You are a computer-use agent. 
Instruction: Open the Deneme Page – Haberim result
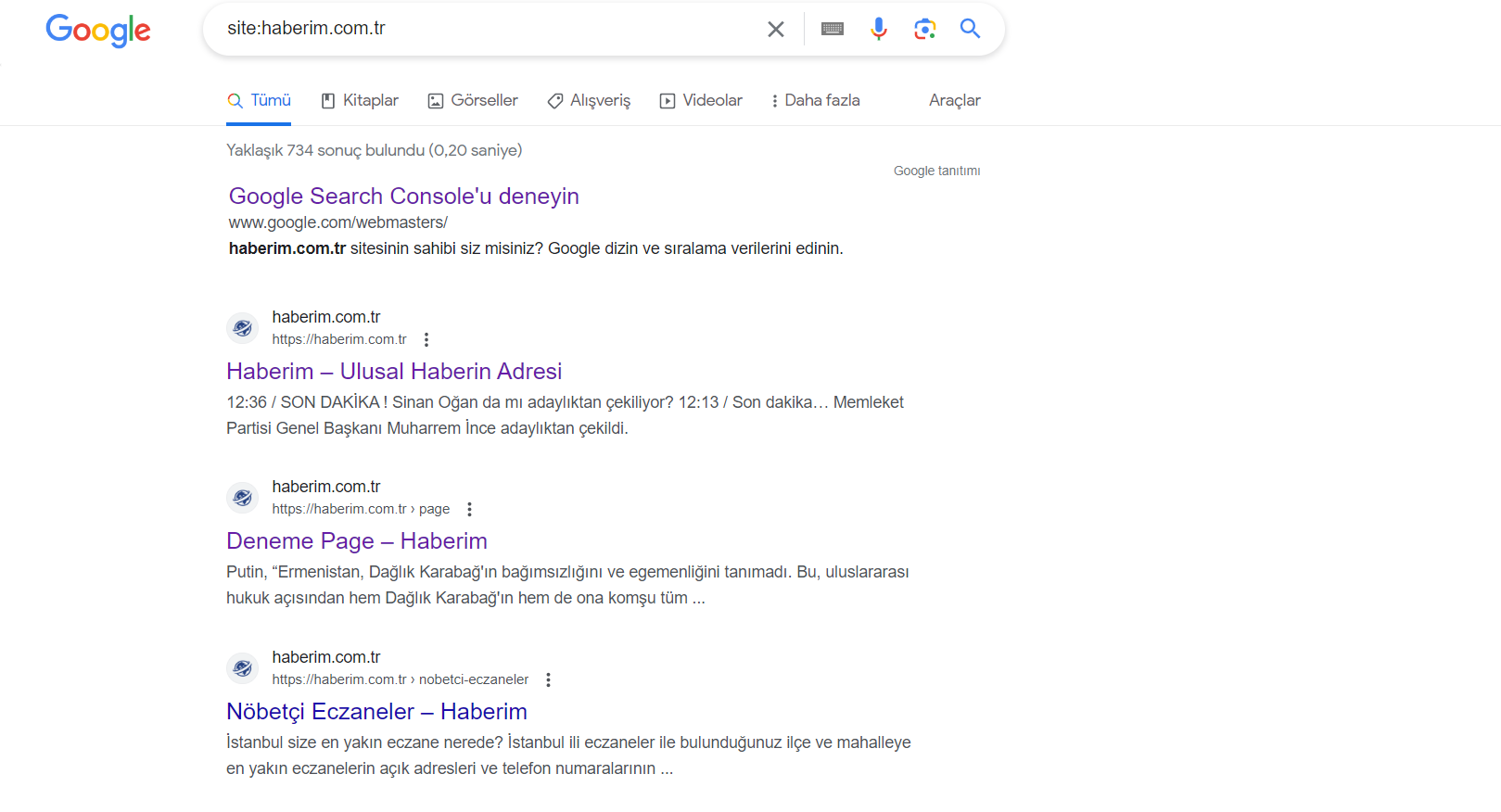[x=357, y=541]
